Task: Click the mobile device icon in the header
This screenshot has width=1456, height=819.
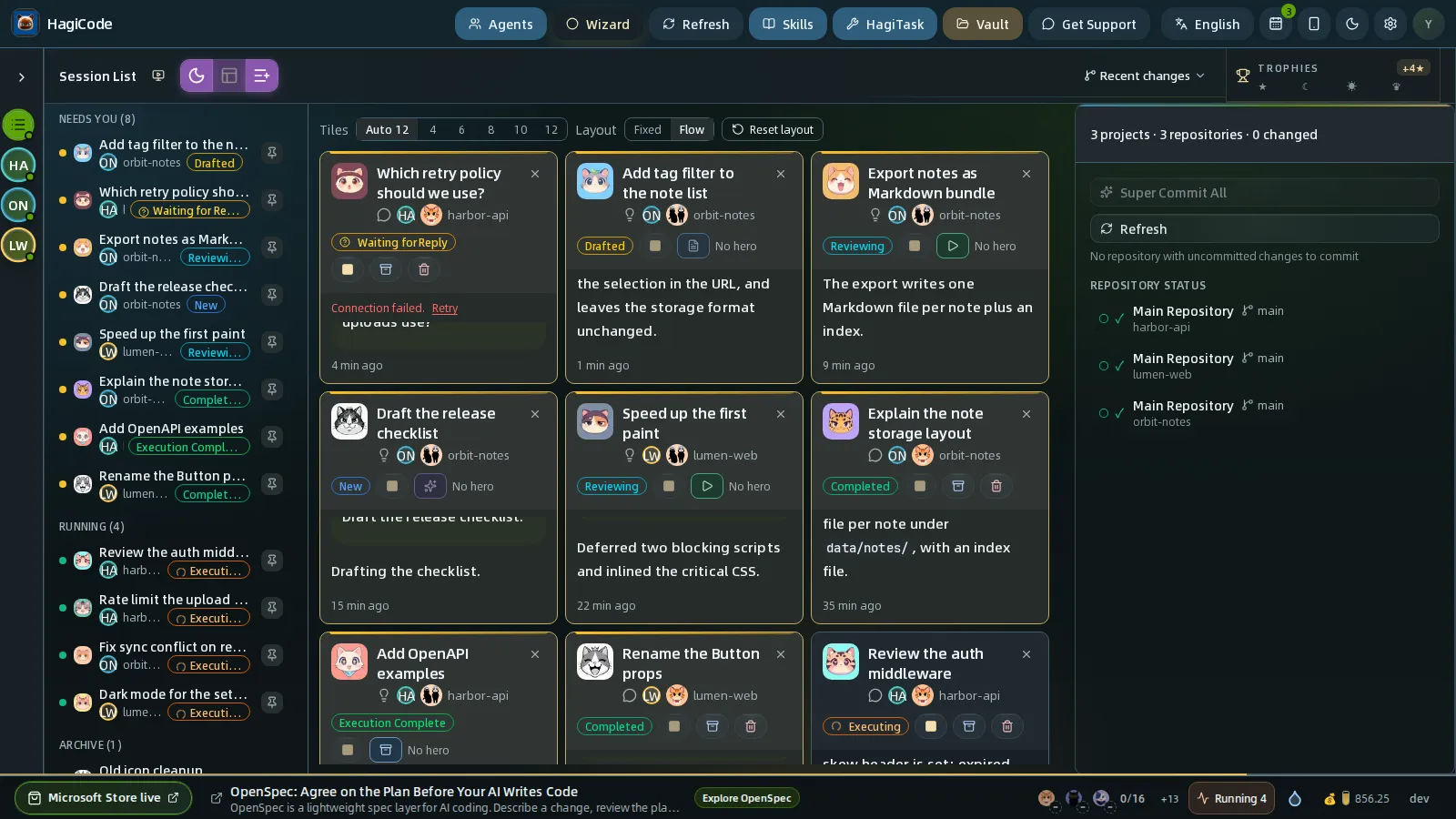Action: pos(1314,24)
